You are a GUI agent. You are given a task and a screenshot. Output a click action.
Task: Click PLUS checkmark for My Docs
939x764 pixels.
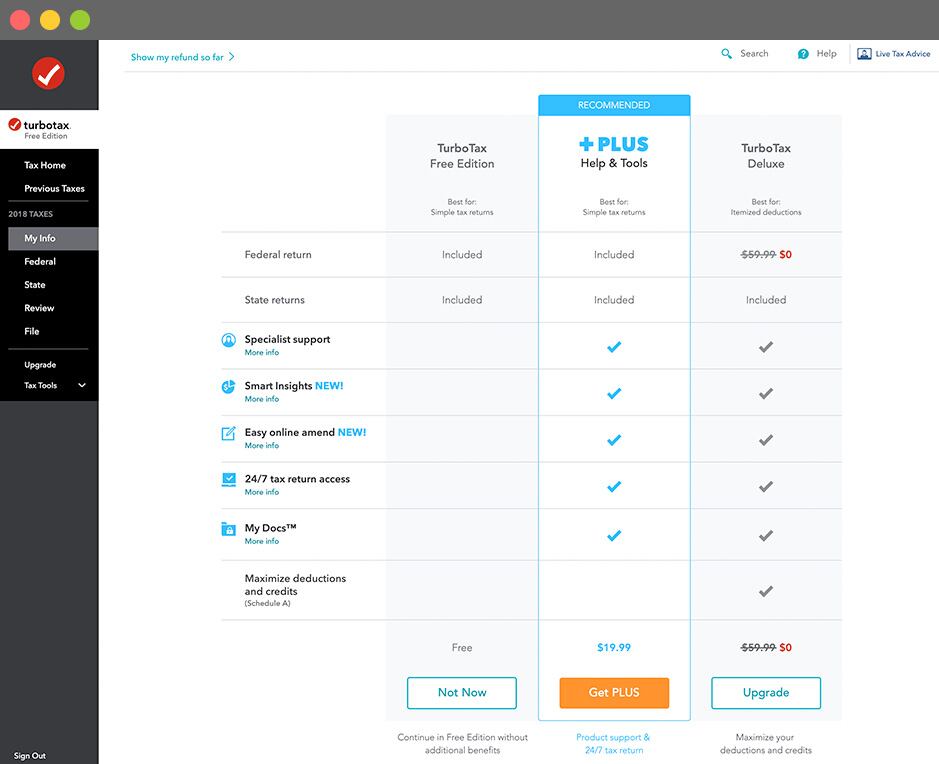click(614, 536)
